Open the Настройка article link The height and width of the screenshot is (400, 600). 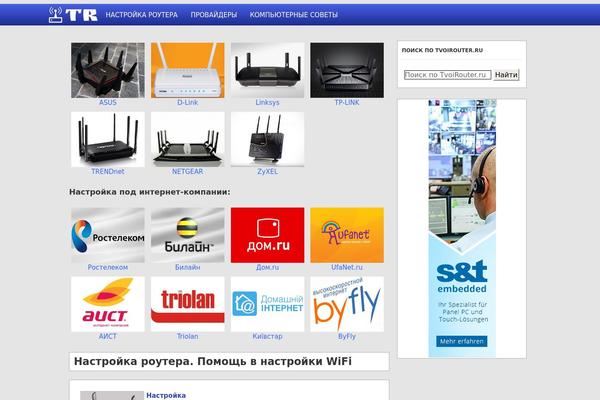pyautogui.click(x=166, y=395)
